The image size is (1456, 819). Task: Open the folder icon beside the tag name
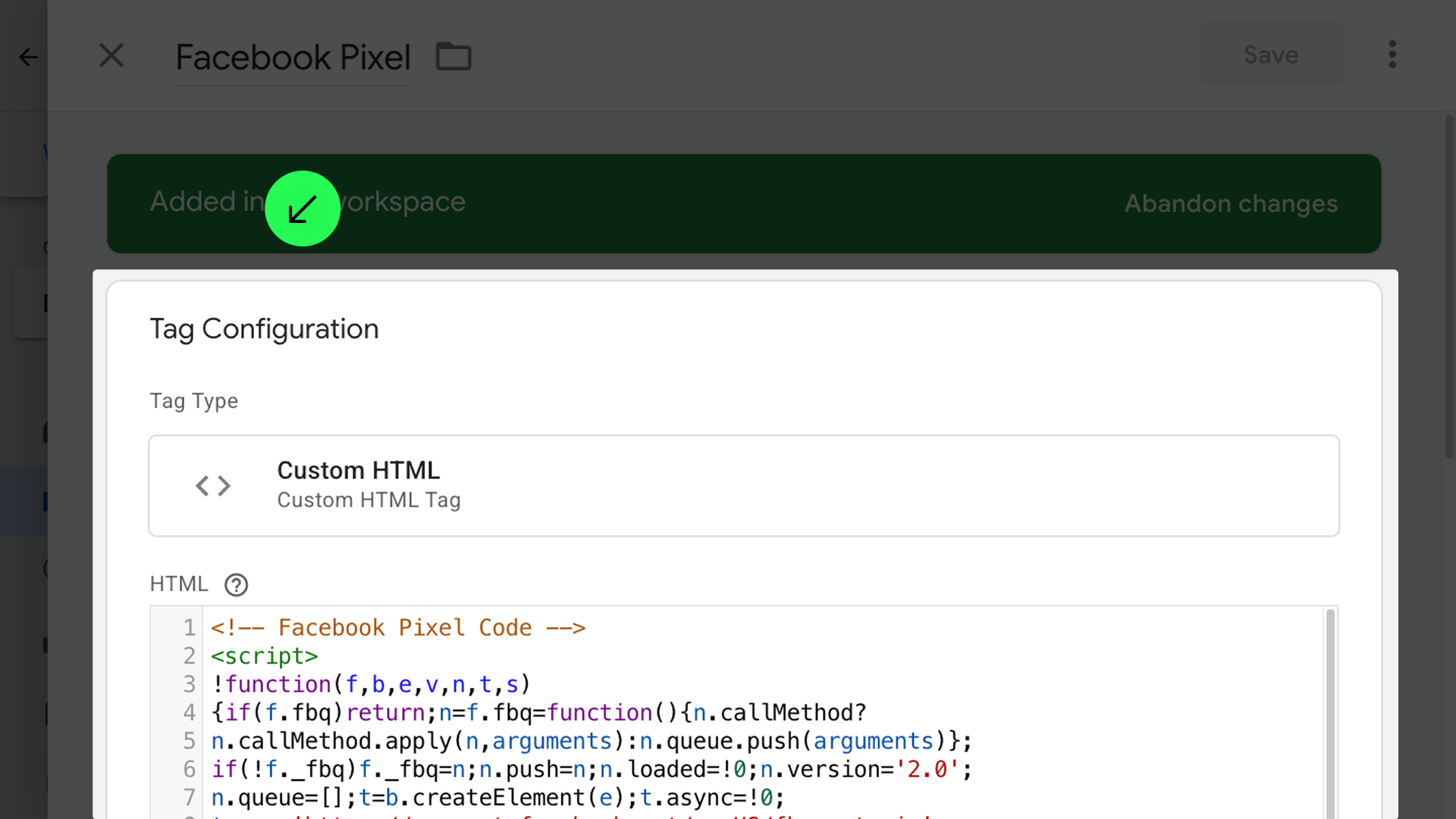pos(453,57)
